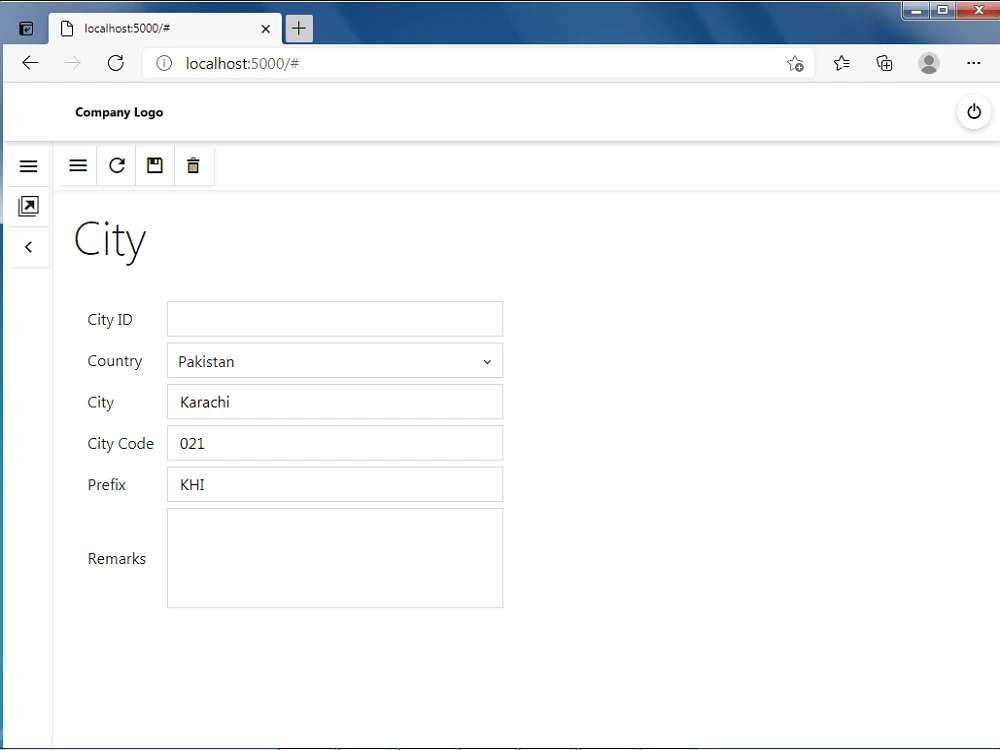Viewport: 1000px width, 750px height.
Task: Click the save floppy disk icon
Action: click(x=154, y=166)
